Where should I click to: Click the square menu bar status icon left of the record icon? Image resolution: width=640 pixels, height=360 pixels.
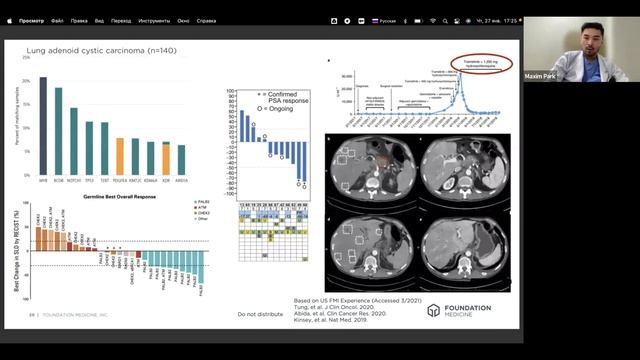click(334, 21)
